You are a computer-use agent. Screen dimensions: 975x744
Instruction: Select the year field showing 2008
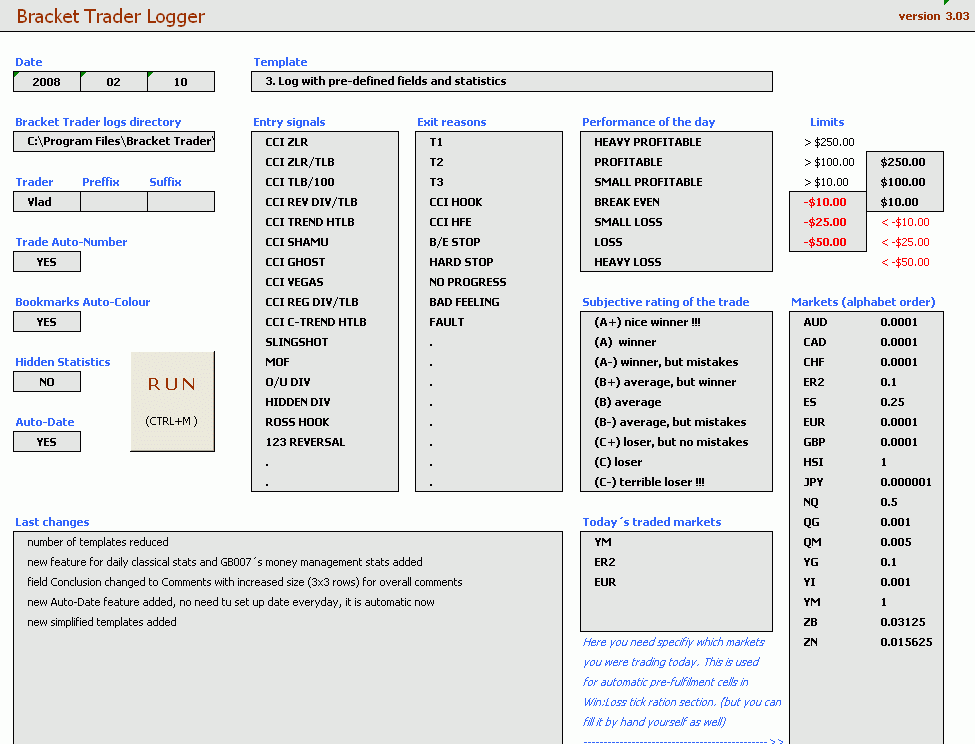pos(47,82)
